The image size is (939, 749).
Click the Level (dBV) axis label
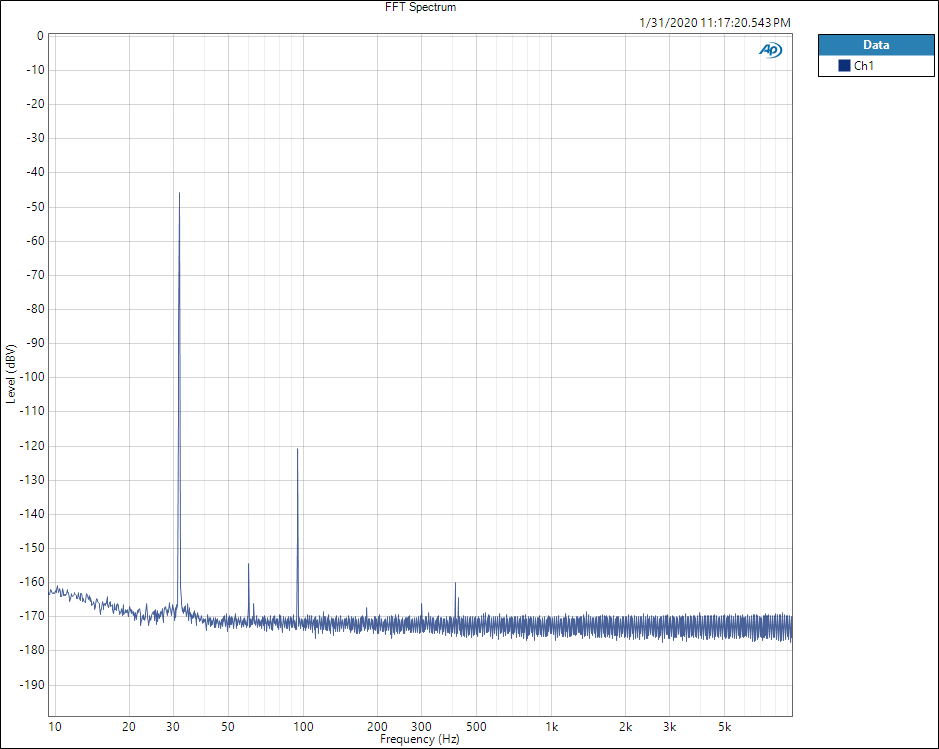pyautogui.click(x=11, y=374)
